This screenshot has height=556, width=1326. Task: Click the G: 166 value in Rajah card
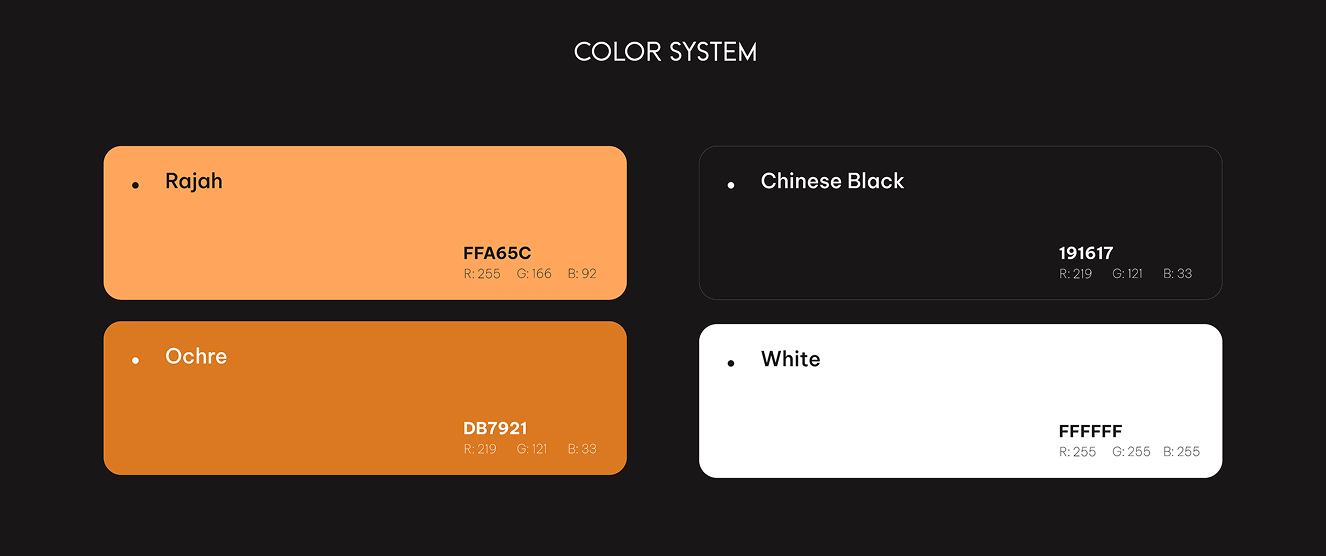tap(534, 274)
